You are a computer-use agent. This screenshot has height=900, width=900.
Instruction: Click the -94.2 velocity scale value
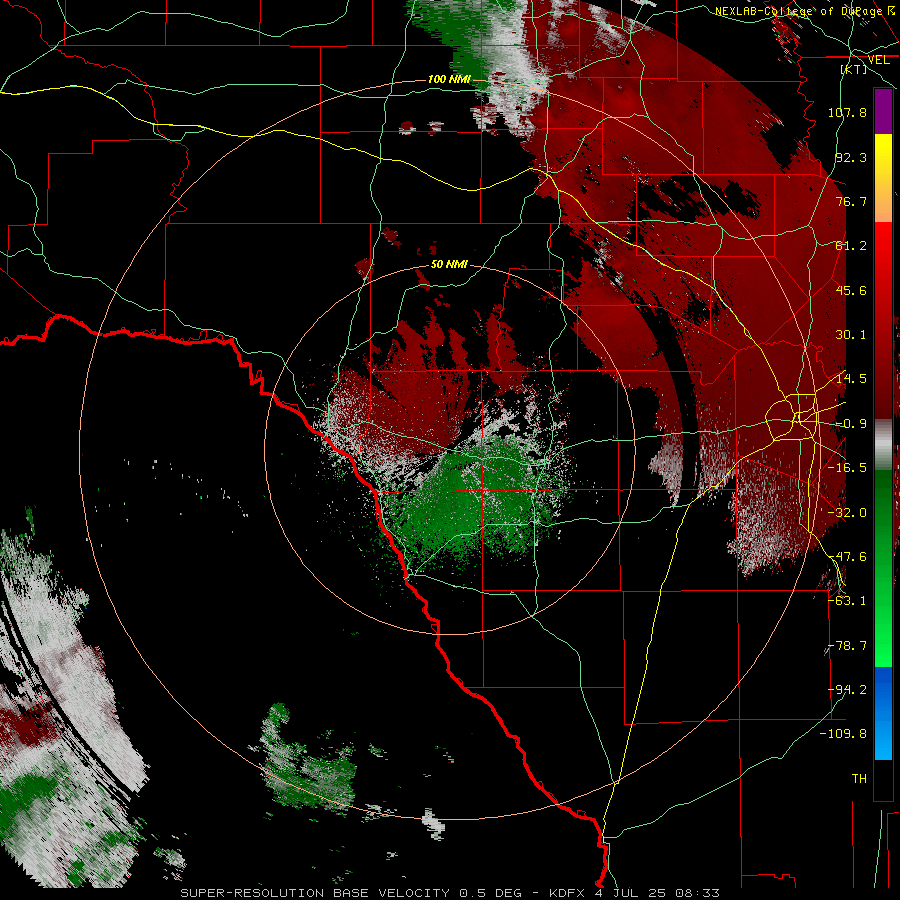point(847,690)
